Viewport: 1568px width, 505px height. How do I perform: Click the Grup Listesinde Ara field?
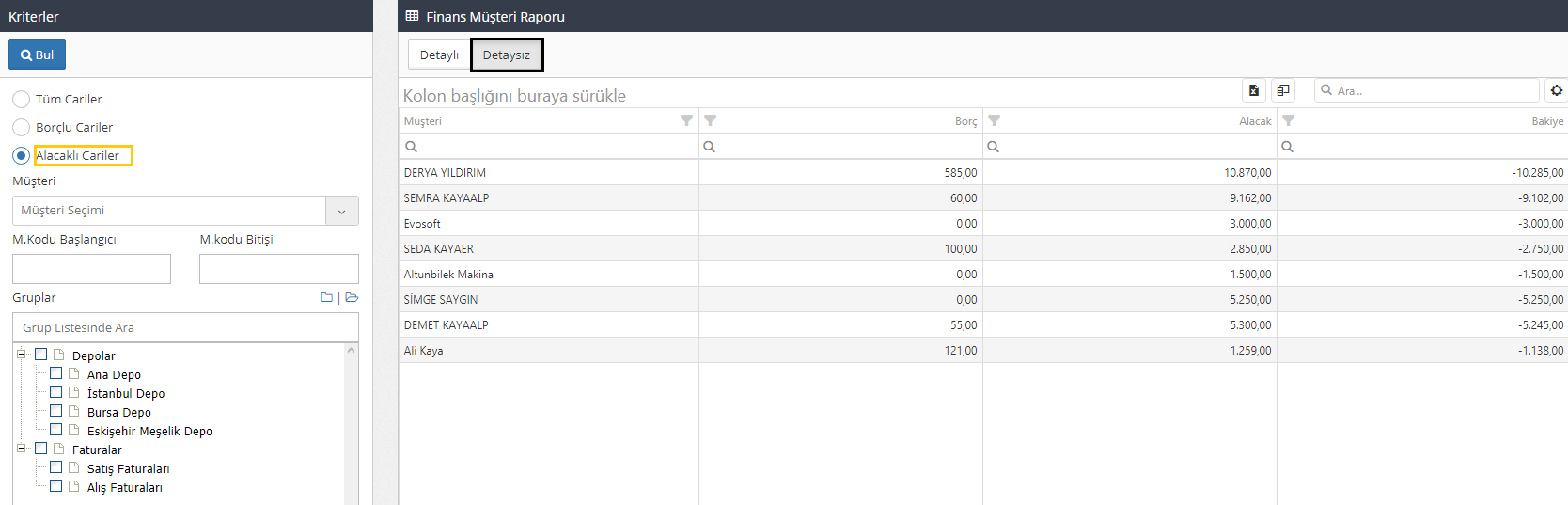pyautogui.click(x=185, y=327)
